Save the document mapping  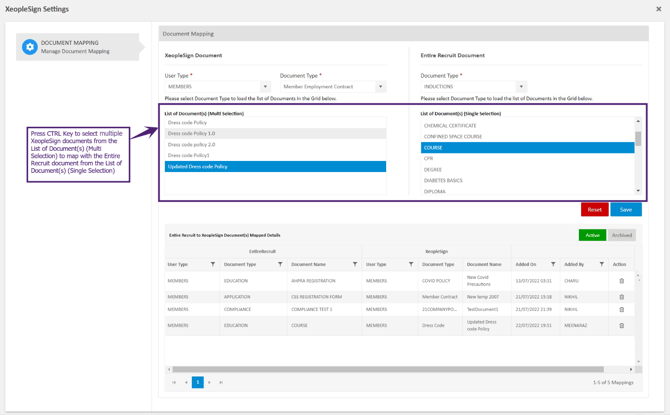(x=626, y=209)
